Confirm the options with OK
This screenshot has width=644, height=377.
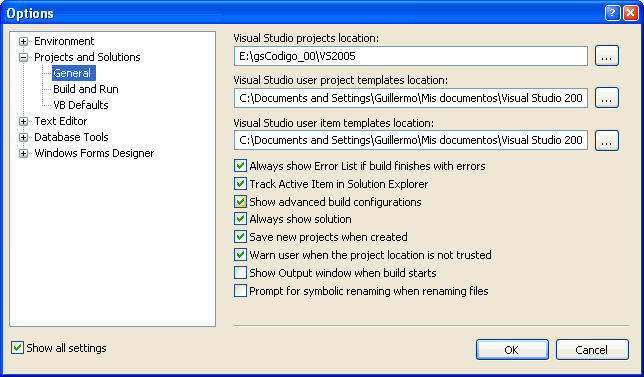click(512, 349)
